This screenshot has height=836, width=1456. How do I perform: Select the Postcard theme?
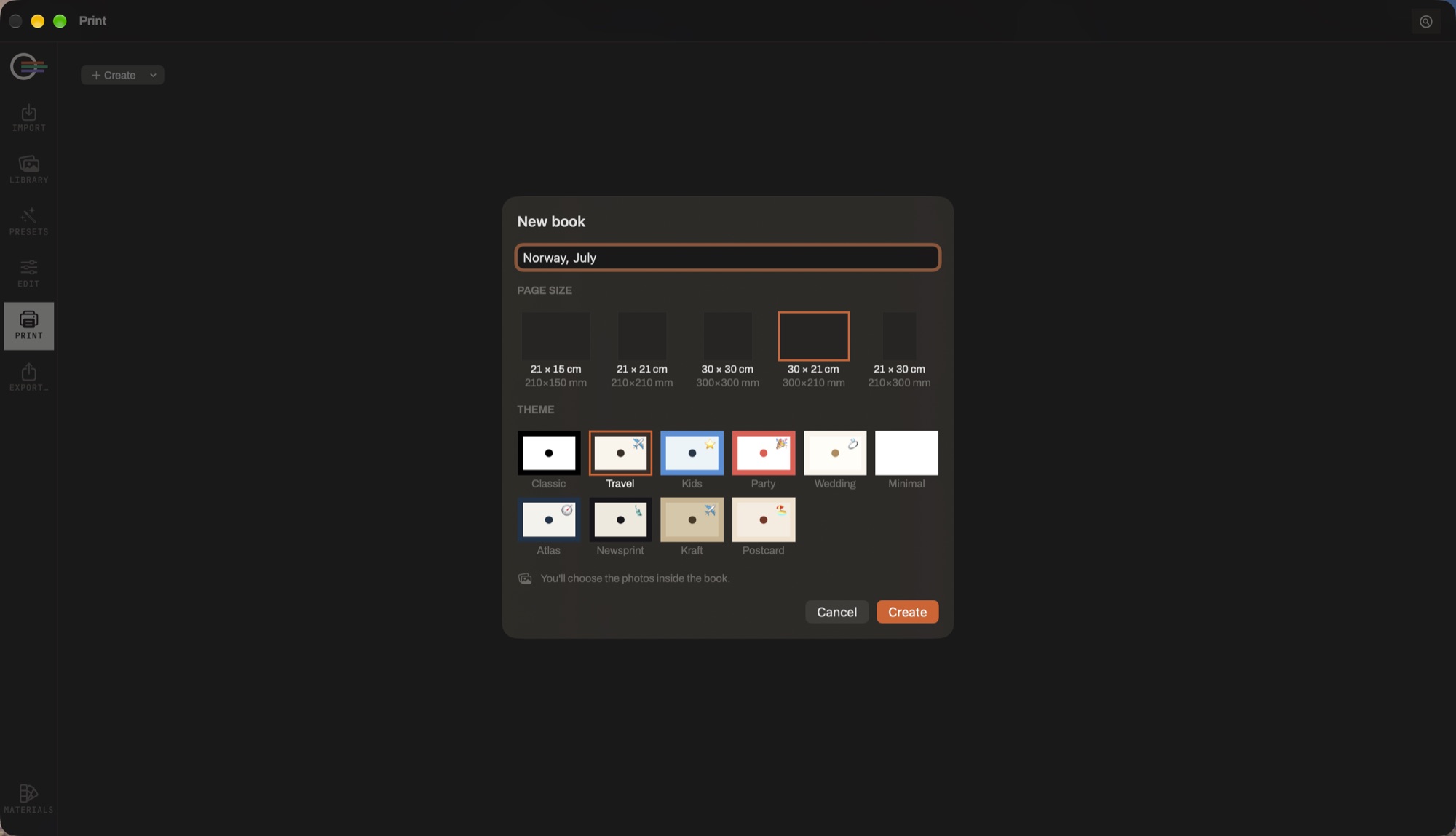pyautogui.click(x=764, y=527)
